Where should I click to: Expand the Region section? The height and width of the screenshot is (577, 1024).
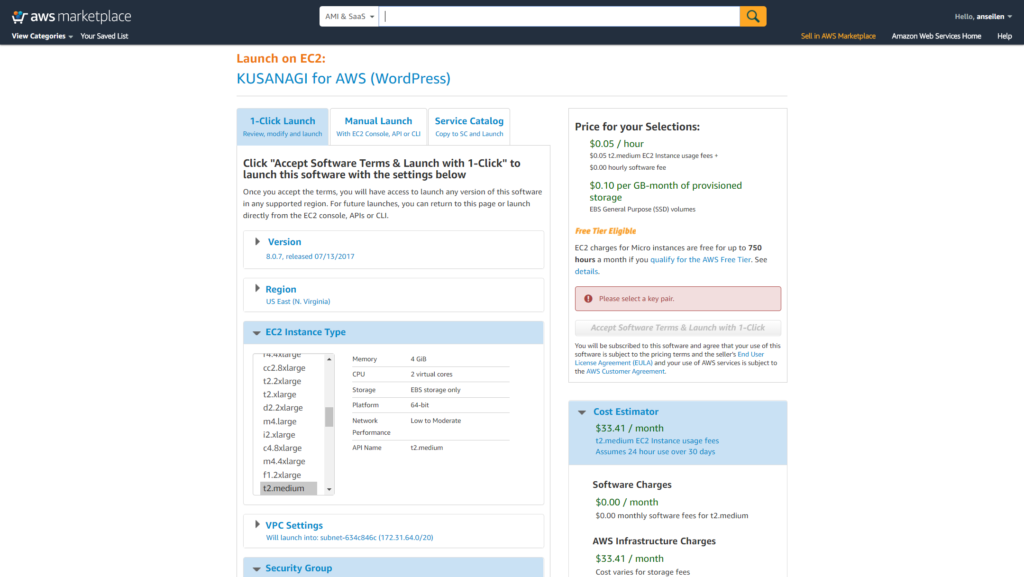click(257, 288)
